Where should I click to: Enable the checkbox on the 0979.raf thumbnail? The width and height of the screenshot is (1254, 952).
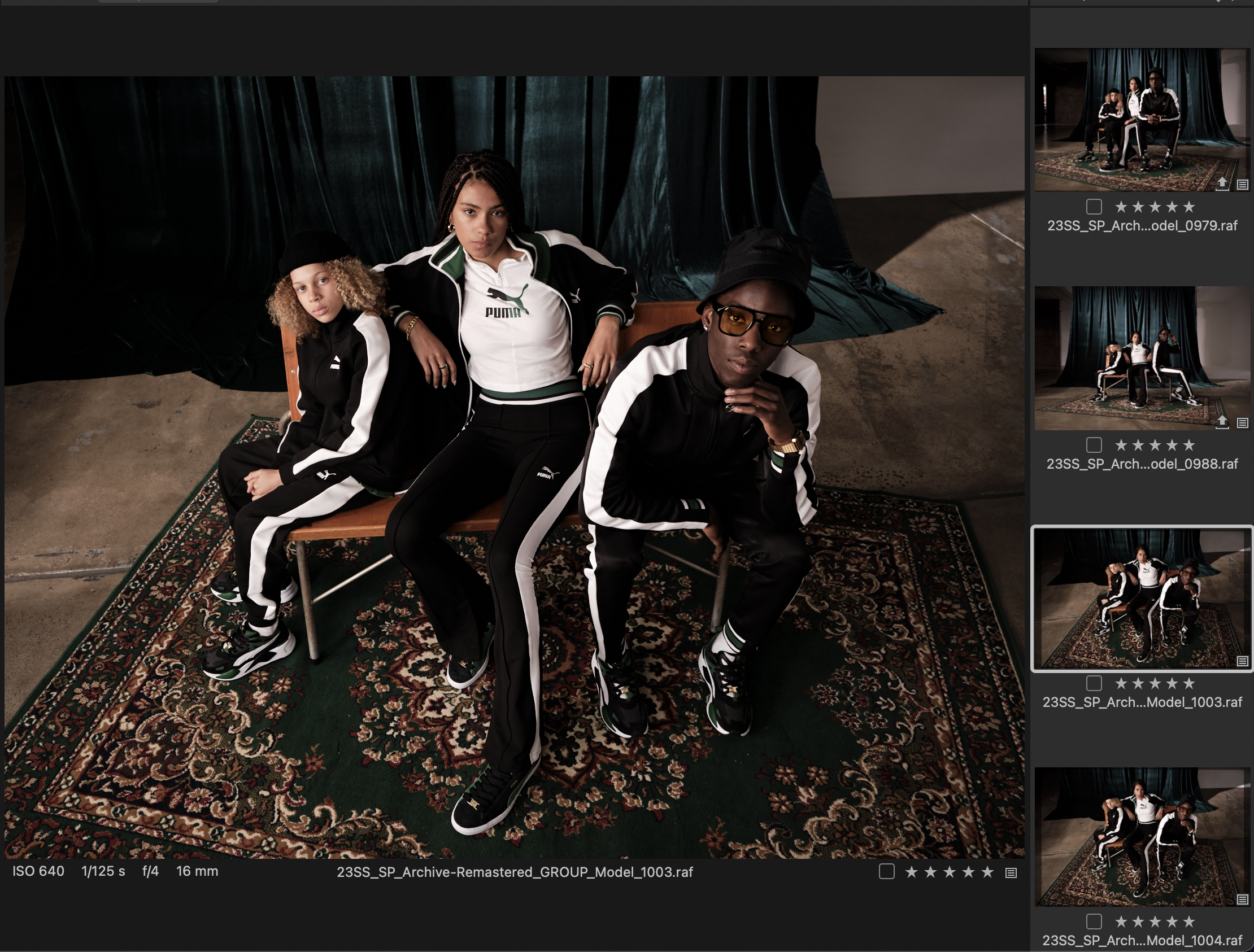pos(1094,207)
